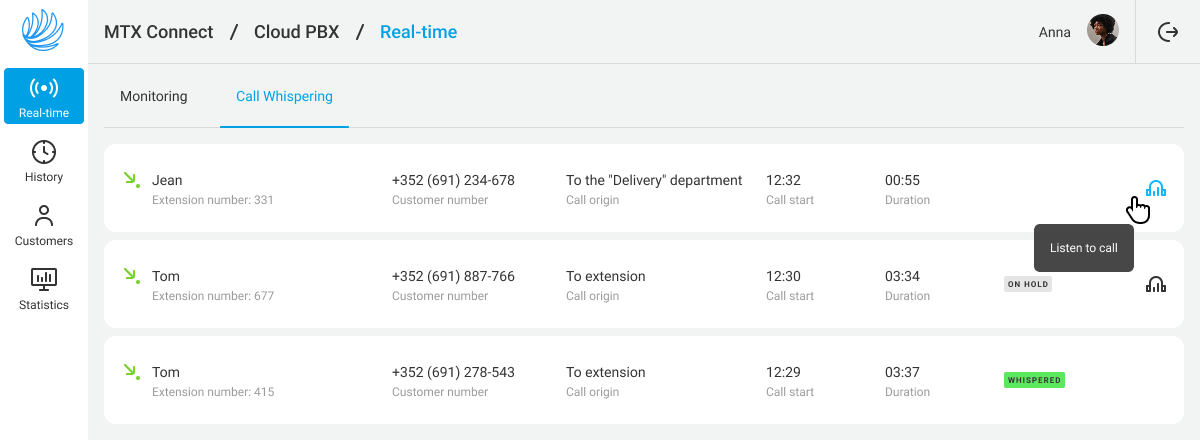Viewport: 1200px width, 440px height.
Task: Click Anna's profile avatar
Action: coord(1103,31)
